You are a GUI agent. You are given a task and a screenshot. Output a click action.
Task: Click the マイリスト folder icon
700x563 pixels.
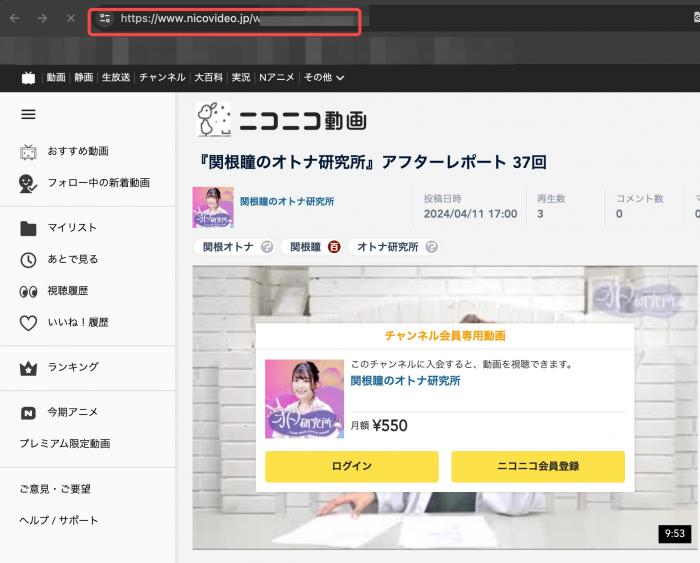tap(28, 228)
